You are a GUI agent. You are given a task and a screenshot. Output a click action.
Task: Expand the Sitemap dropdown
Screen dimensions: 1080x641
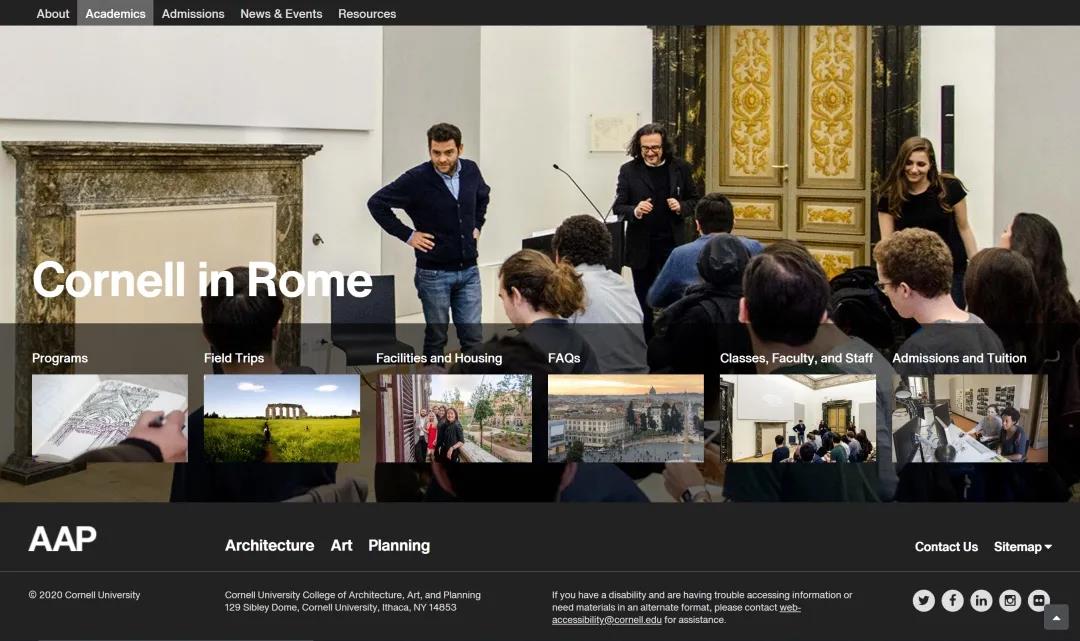click(1023, 547)
